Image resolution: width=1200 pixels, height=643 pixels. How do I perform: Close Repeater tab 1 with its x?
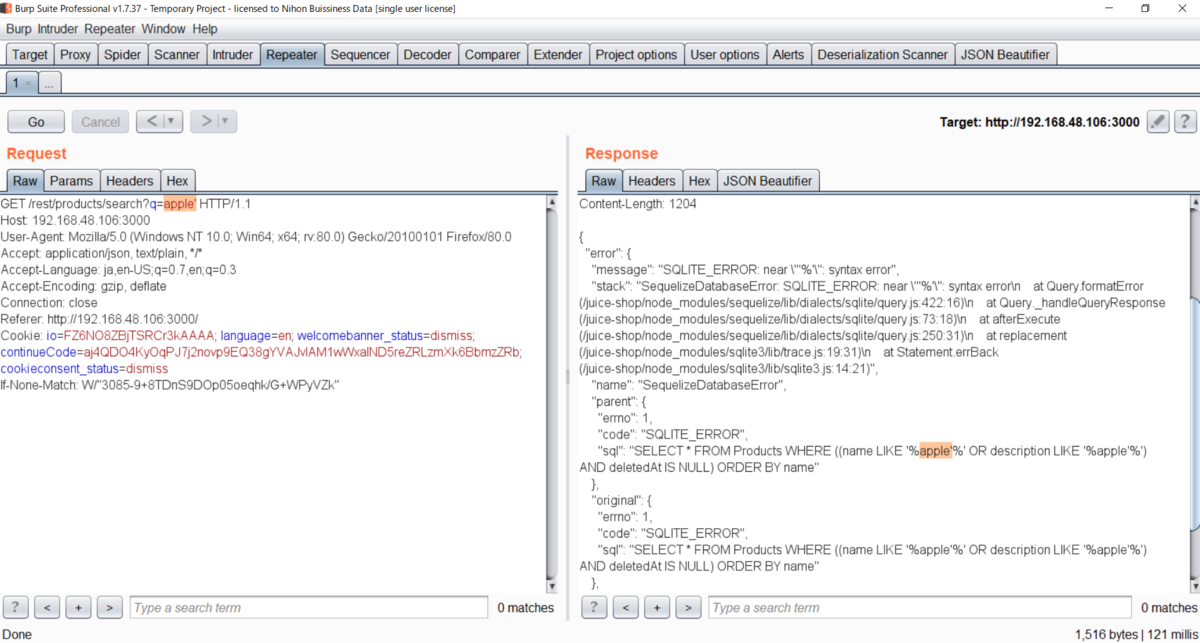[28, 82]
